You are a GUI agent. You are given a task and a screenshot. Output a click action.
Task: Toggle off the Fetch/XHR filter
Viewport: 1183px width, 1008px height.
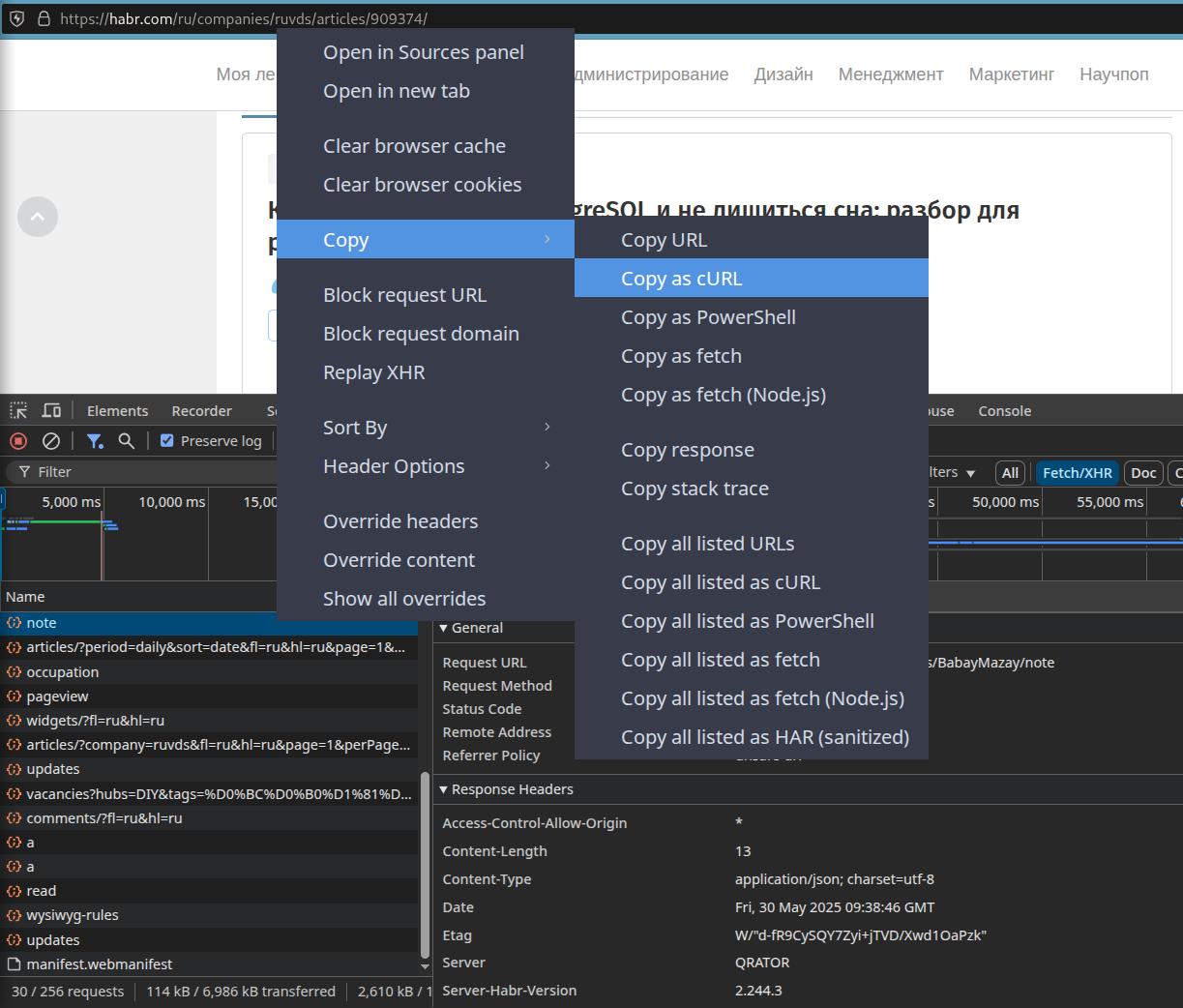(1077, 473)
